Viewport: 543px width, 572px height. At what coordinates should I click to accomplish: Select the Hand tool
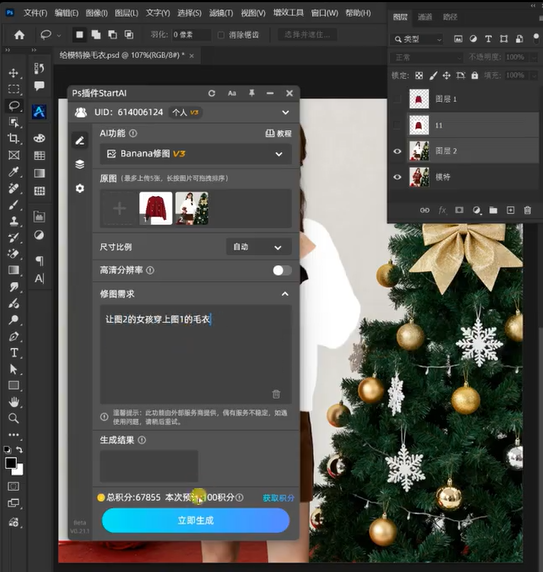pyautogui.click(x=14, y=402)
